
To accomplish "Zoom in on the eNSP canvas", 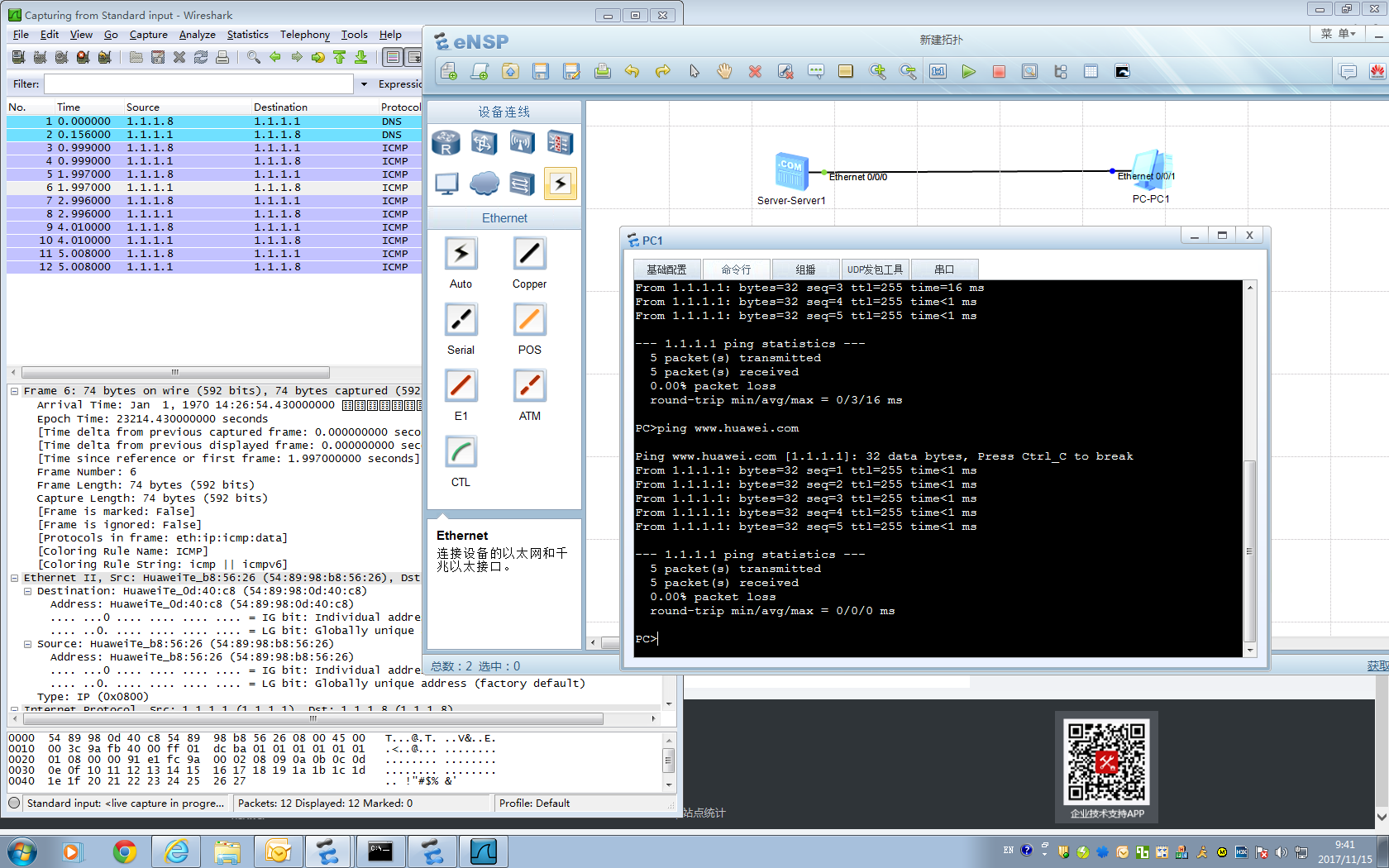I will [877, 72].
